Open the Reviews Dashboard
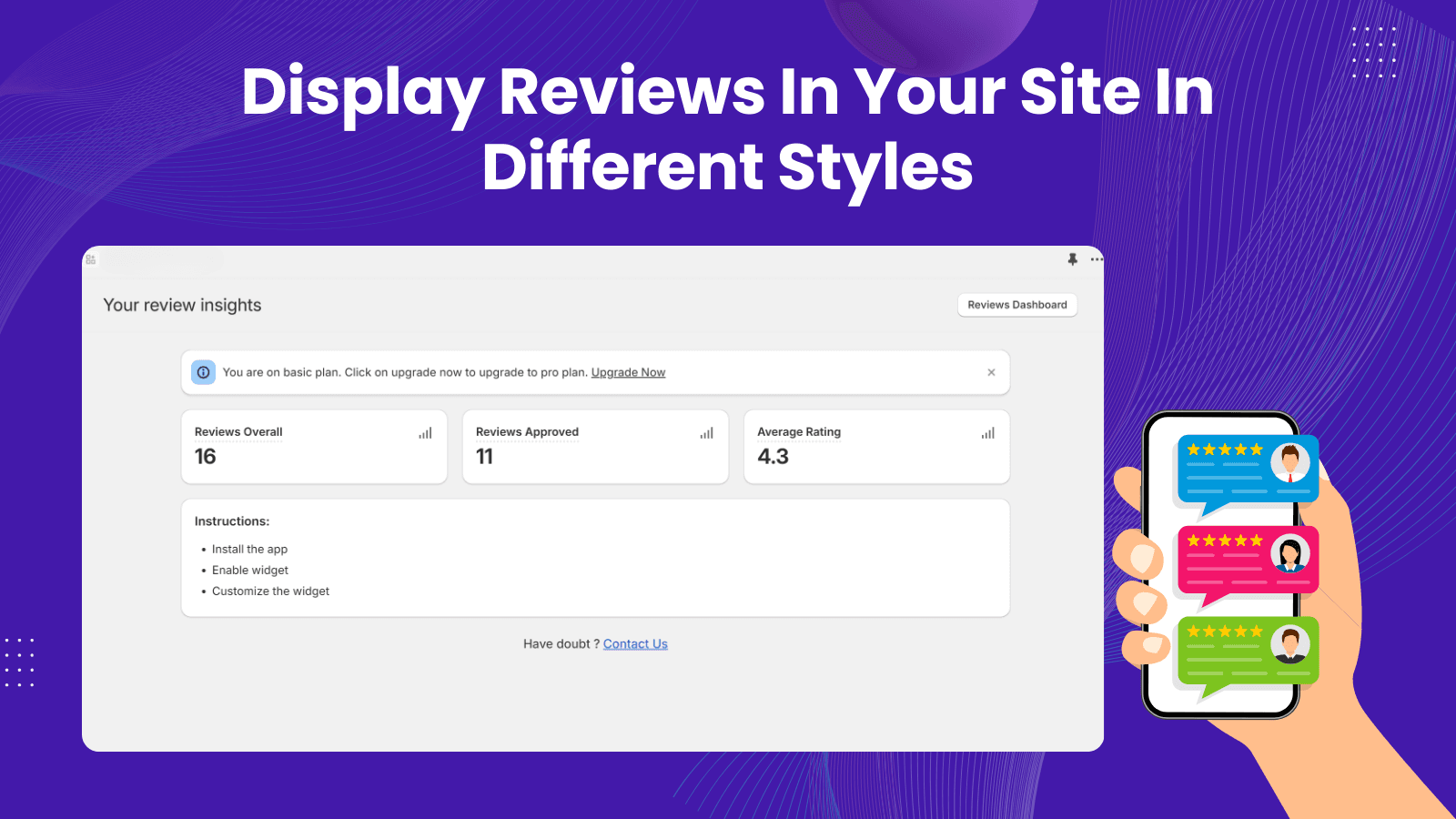Screen dimensions: 1456x819 pyautogui.click(x=1016, y=305)
